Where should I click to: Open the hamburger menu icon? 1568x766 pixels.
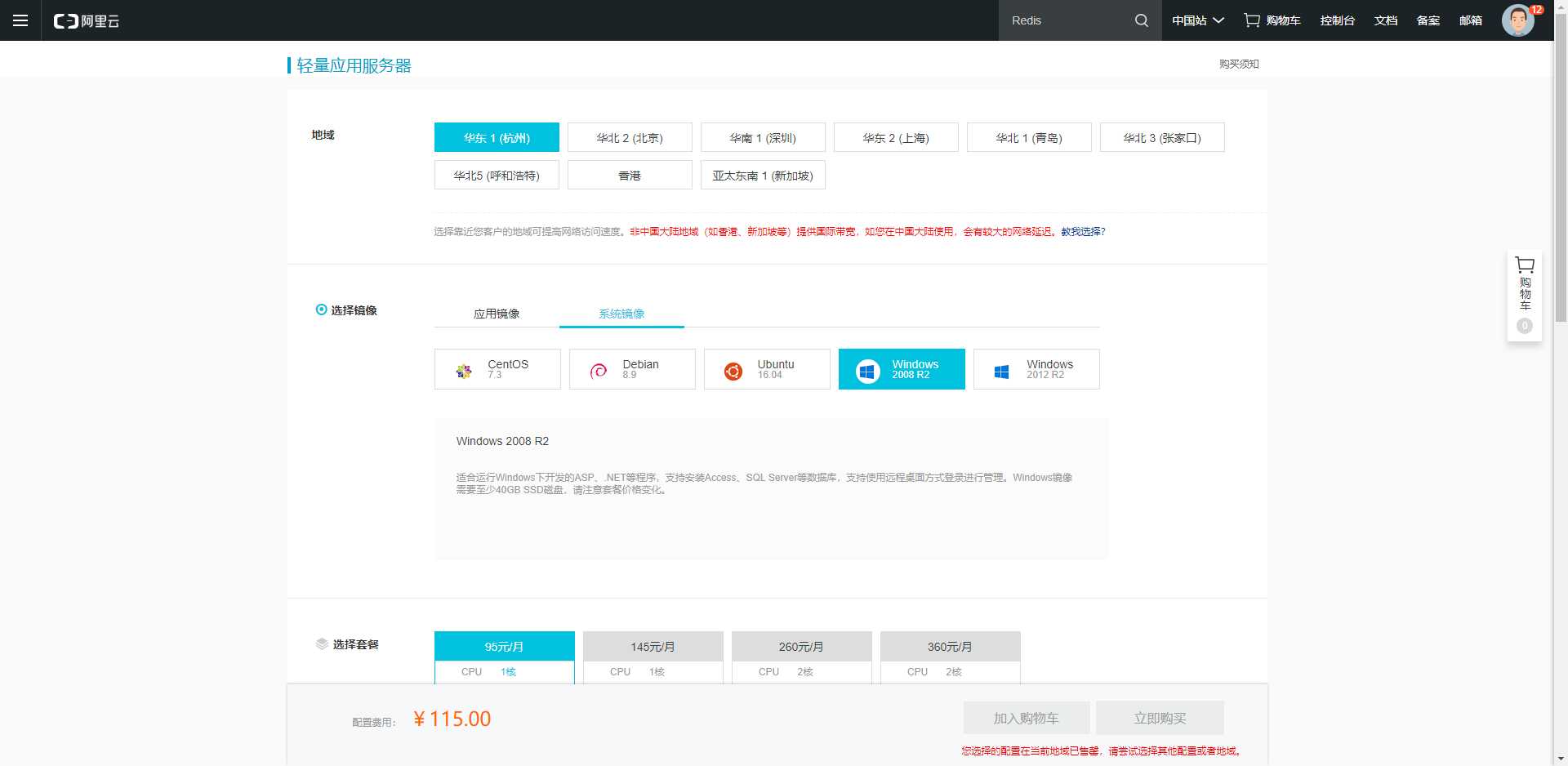tap(20, 20)
